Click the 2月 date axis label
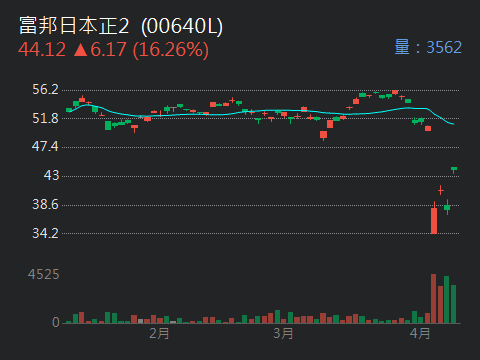 click(x=159, y=333)
